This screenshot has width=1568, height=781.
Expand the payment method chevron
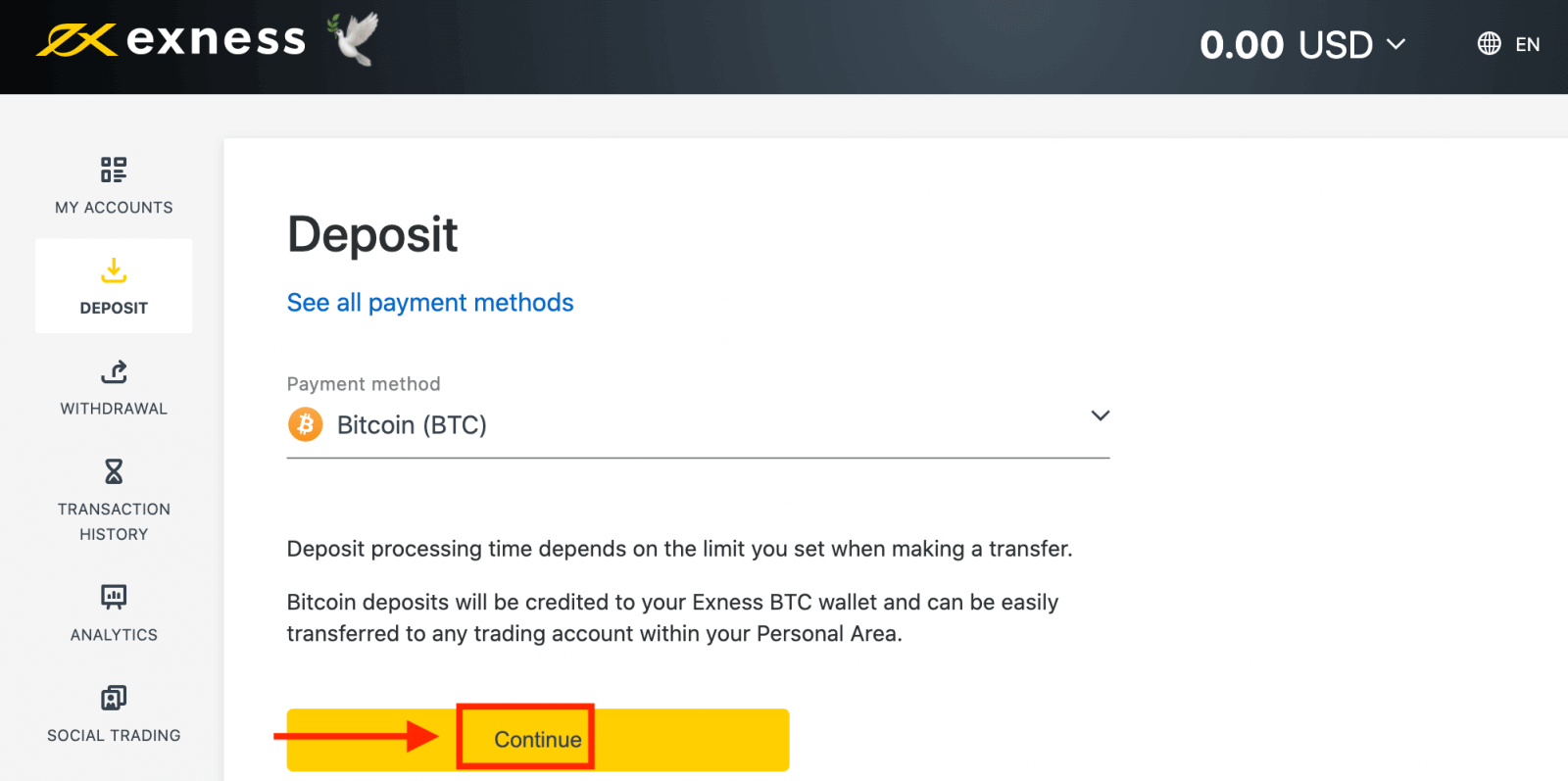point(1100,415)
